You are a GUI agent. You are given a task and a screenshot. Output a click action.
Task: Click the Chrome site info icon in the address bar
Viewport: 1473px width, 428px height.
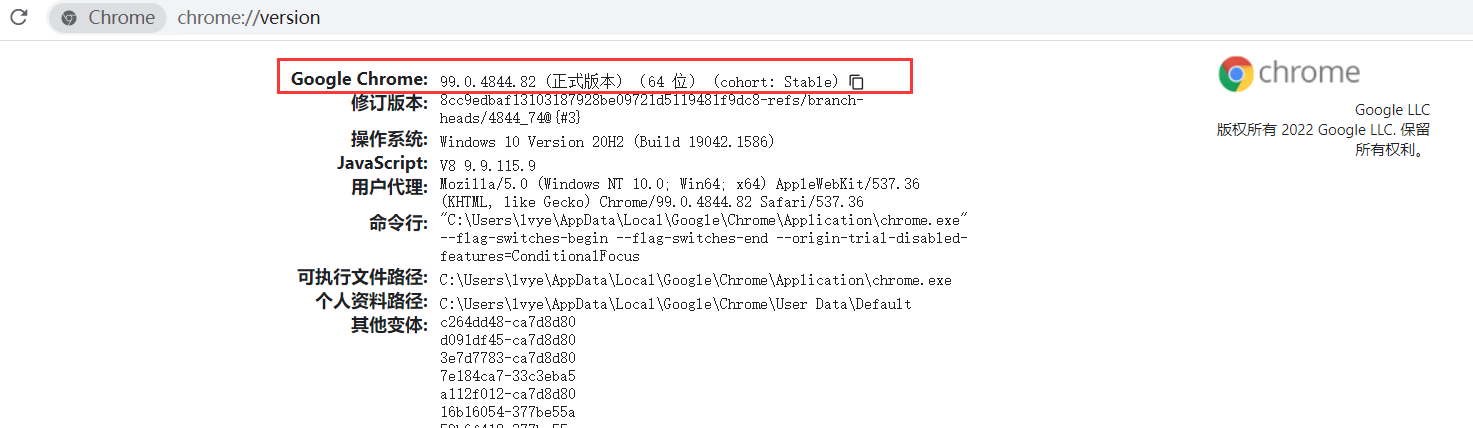[69, 18]
